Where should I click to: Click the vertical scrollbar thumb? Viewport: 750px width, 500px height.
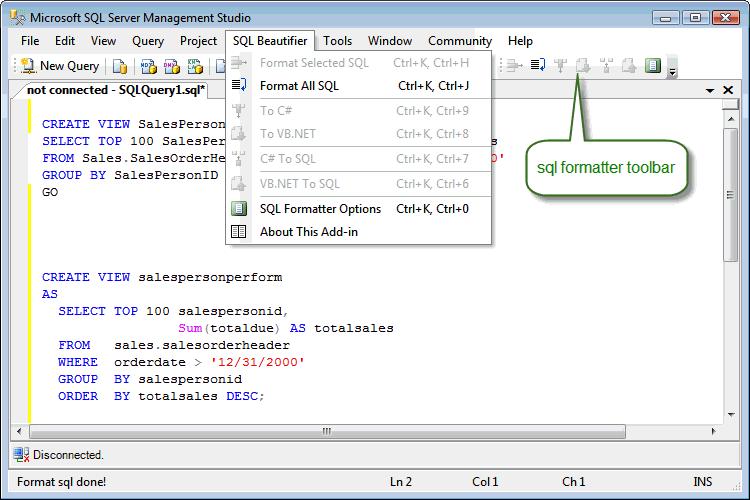click(731, 195)
